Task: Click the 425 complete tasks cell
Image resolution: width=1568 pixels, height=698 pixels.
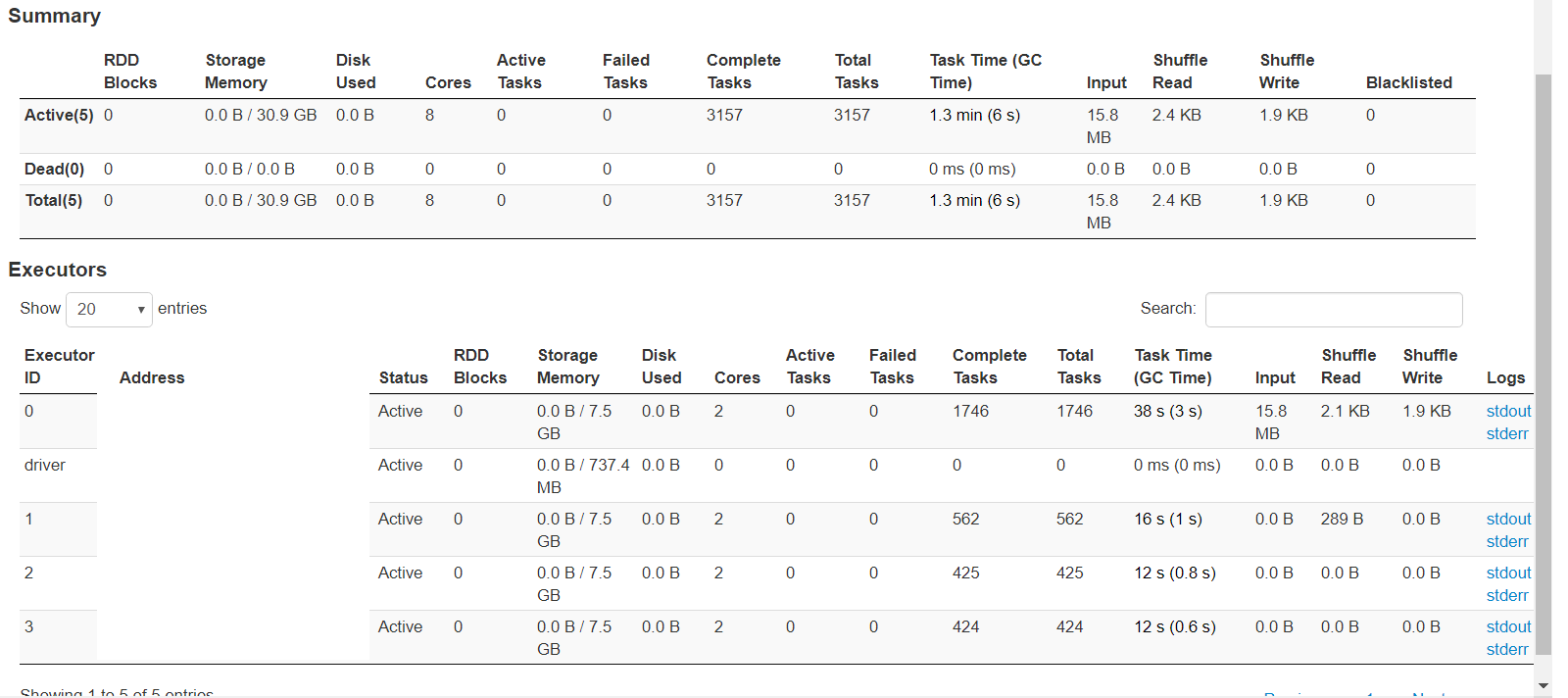Action: pos(965,573)
